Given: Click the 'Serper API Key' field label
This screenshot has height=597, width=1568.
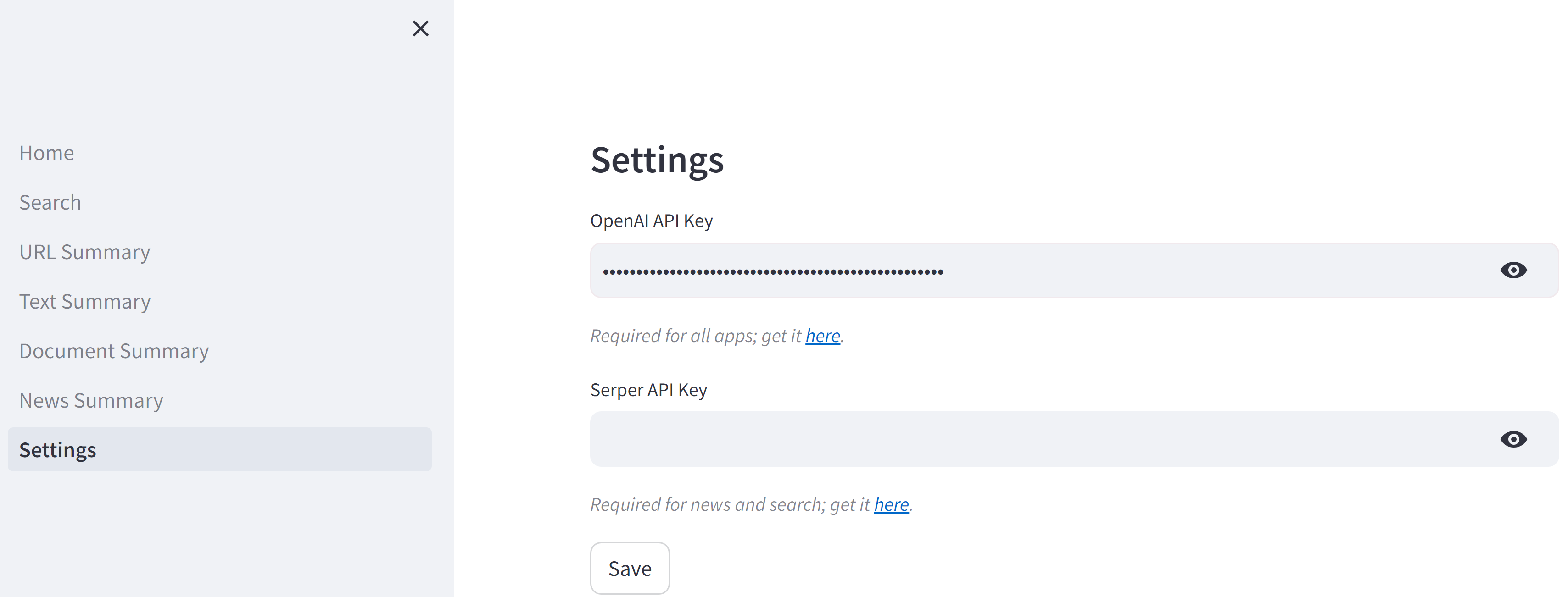Looking at the screenshot, I should click(648, 390).
